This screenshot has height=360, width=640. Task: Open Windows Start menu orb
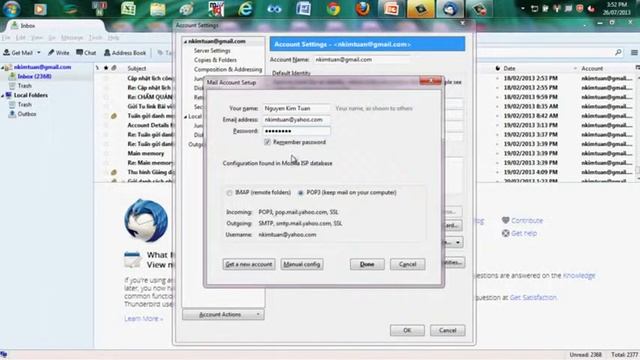pos(11,9)
